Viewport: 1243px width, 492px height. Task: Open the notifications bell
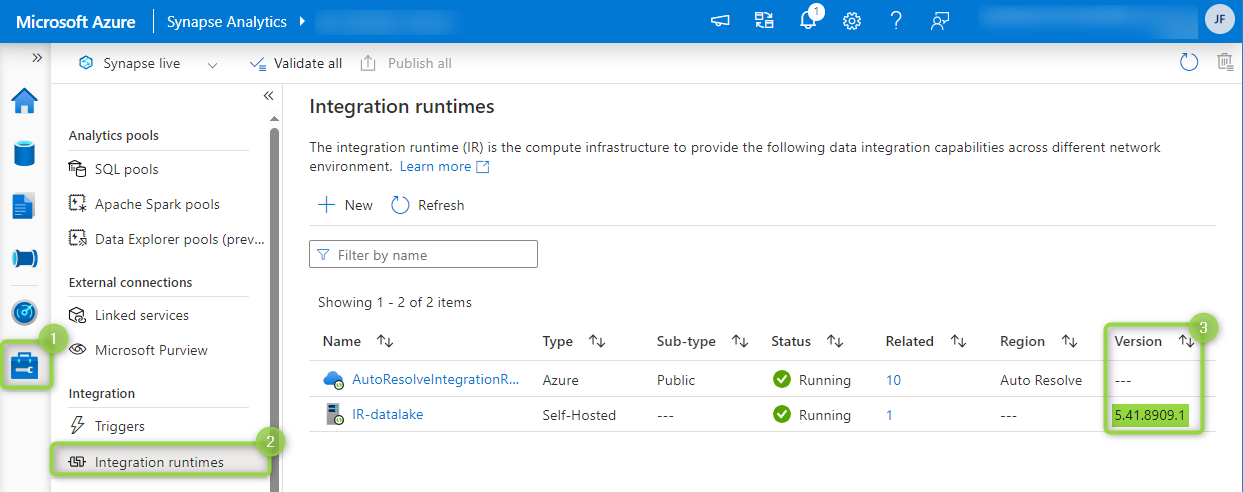tap(809, 21)
